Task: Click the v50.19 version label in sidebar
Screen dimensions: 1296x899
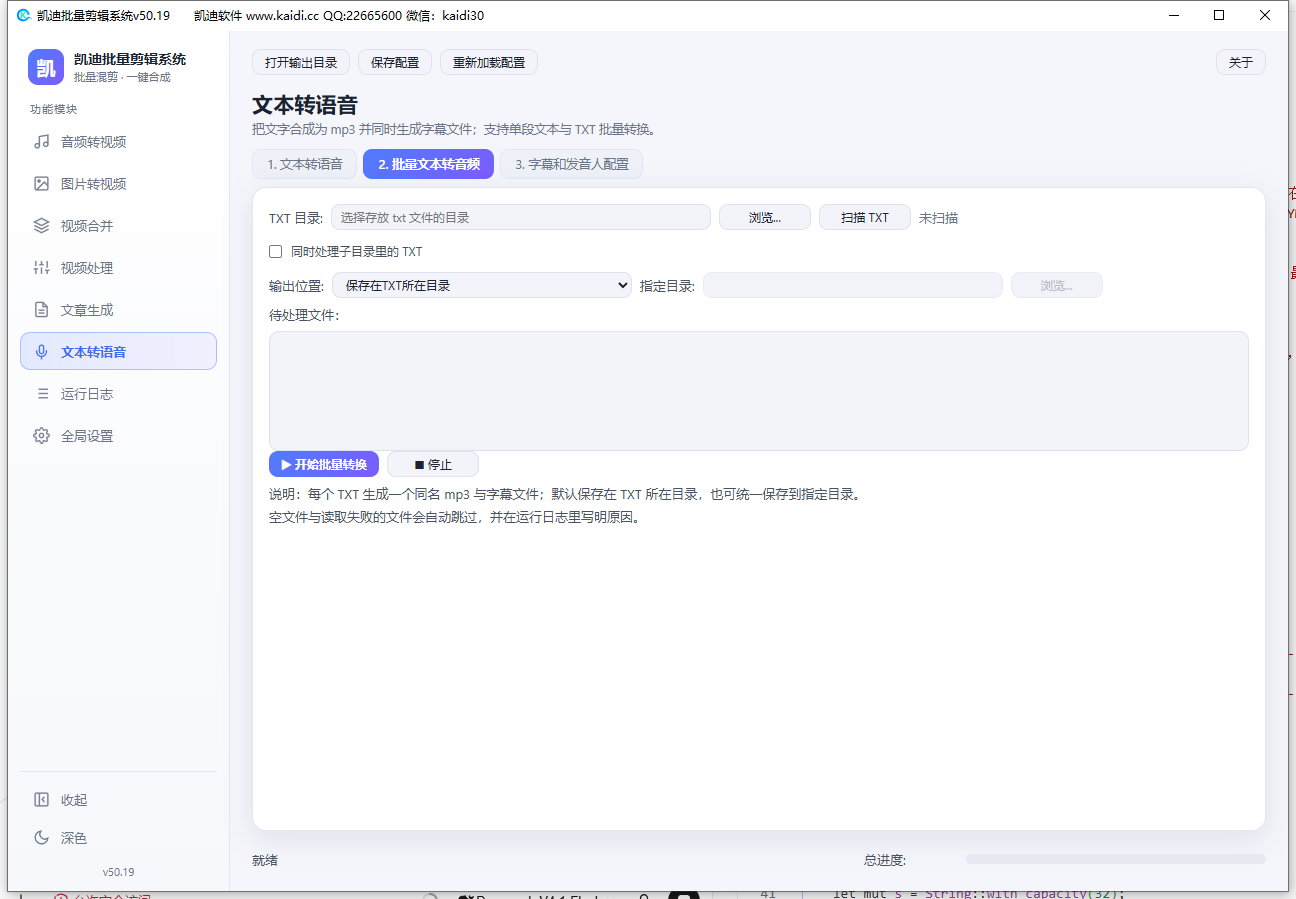Action: coord(118,872)
